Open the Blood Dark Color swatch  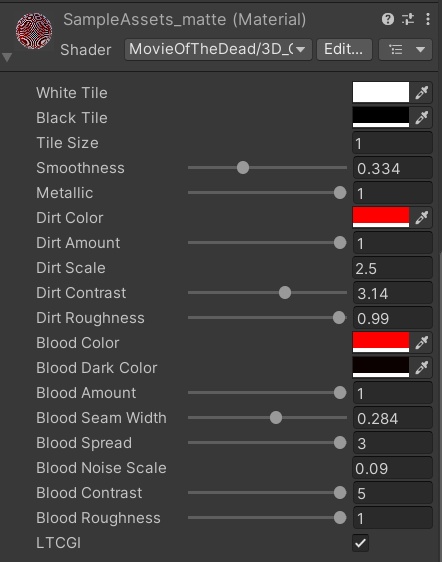tap(381, 368)
